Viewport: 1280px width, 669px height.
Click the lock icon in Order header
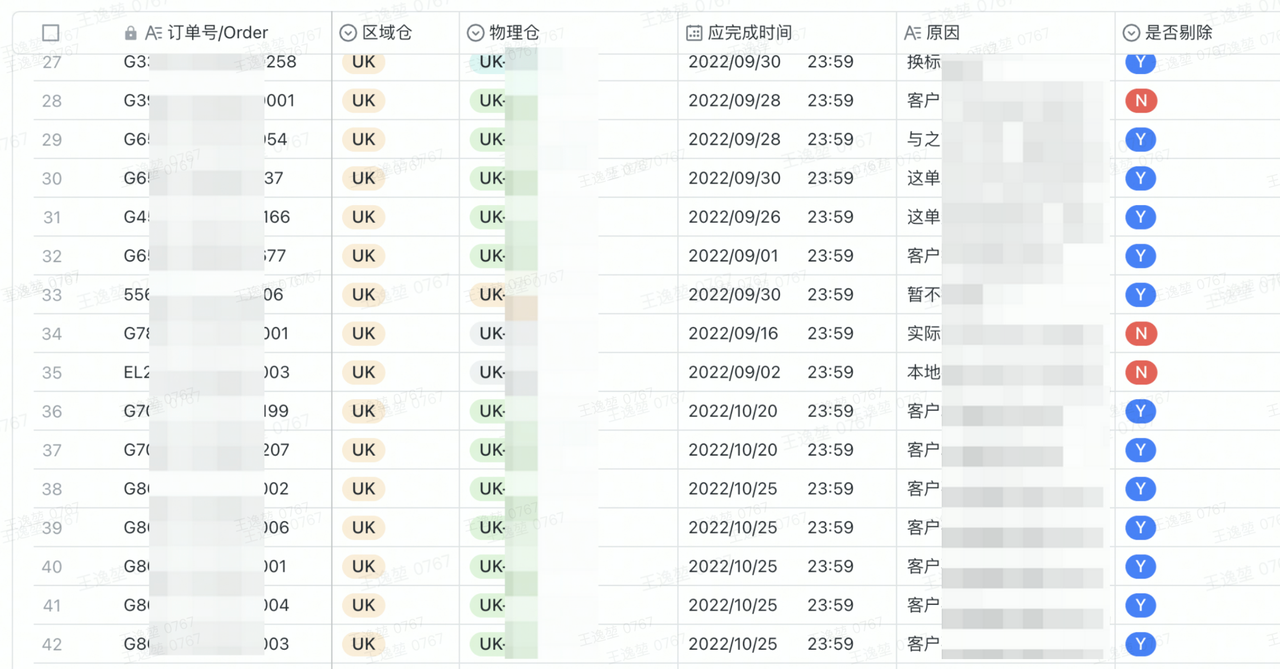point(130,33)
